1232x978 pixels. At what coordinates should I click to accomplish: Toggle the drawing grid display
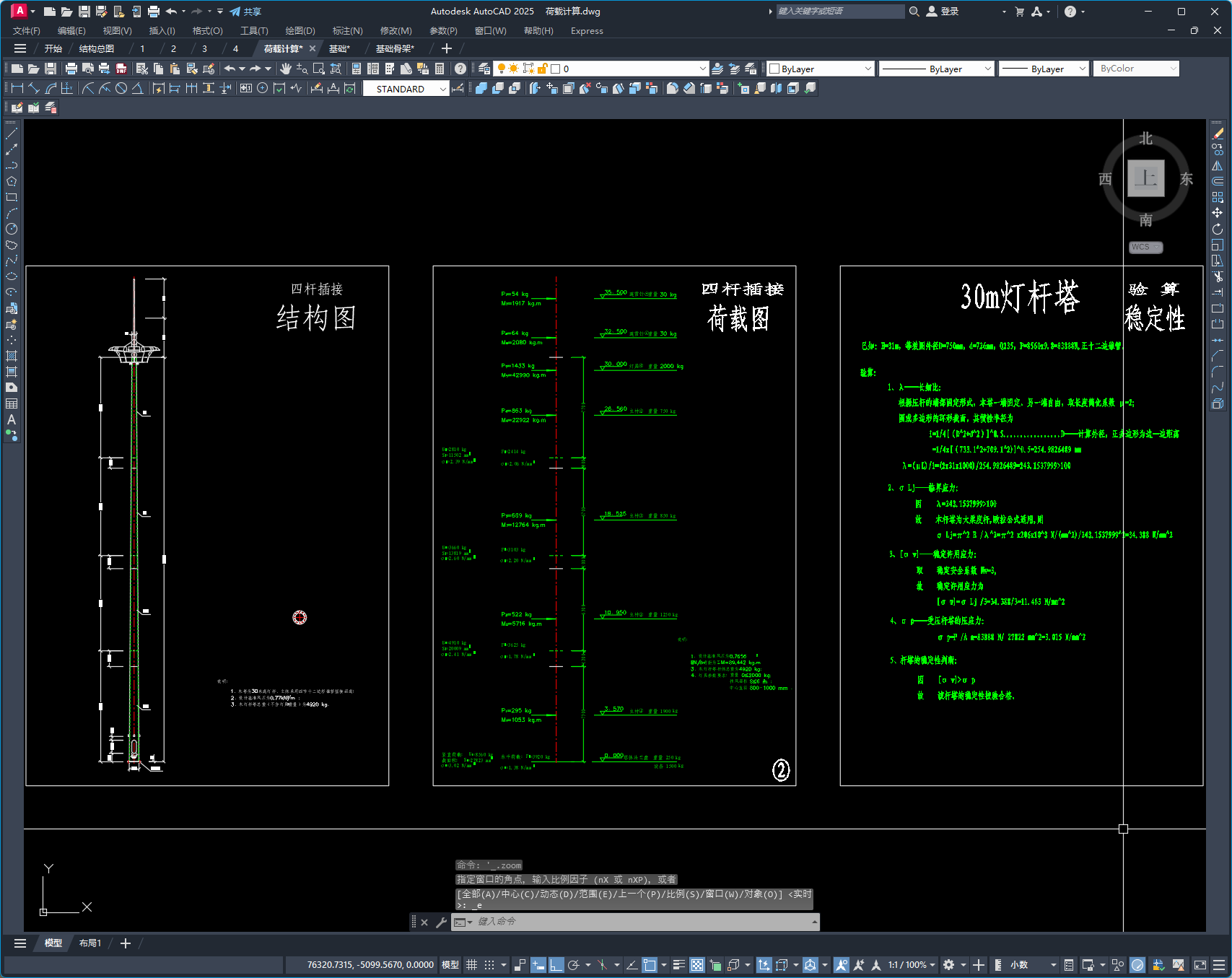point(472,965)
